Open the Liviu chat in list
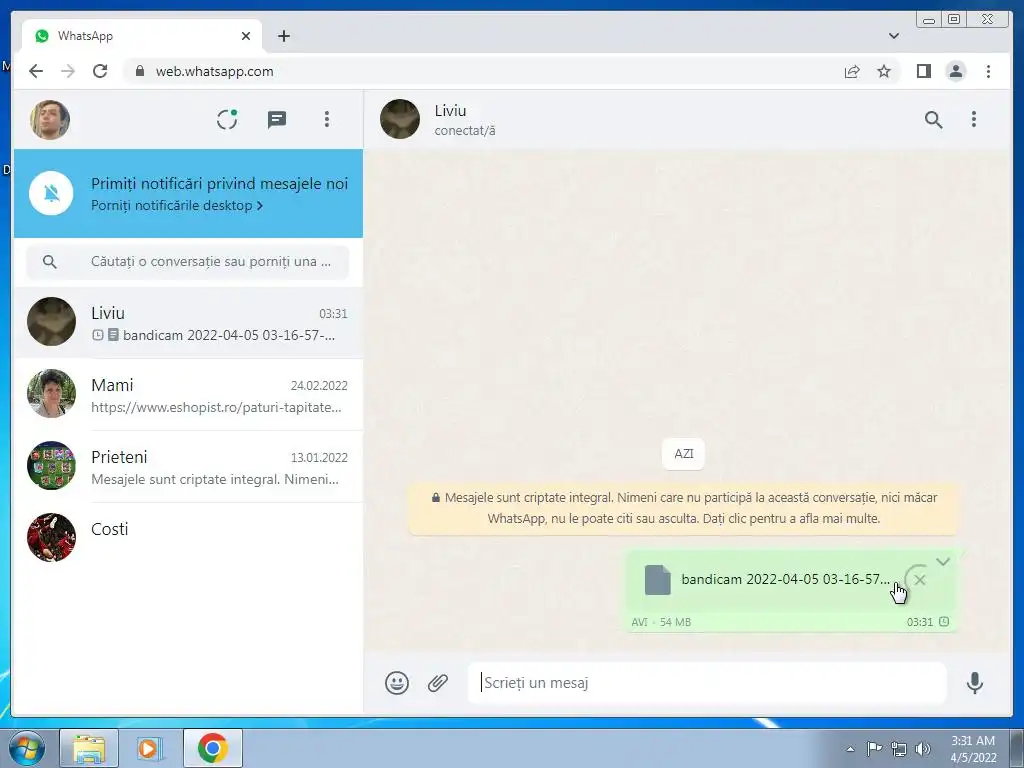This screenshot has width=1024, height=768. coord(188,323)
